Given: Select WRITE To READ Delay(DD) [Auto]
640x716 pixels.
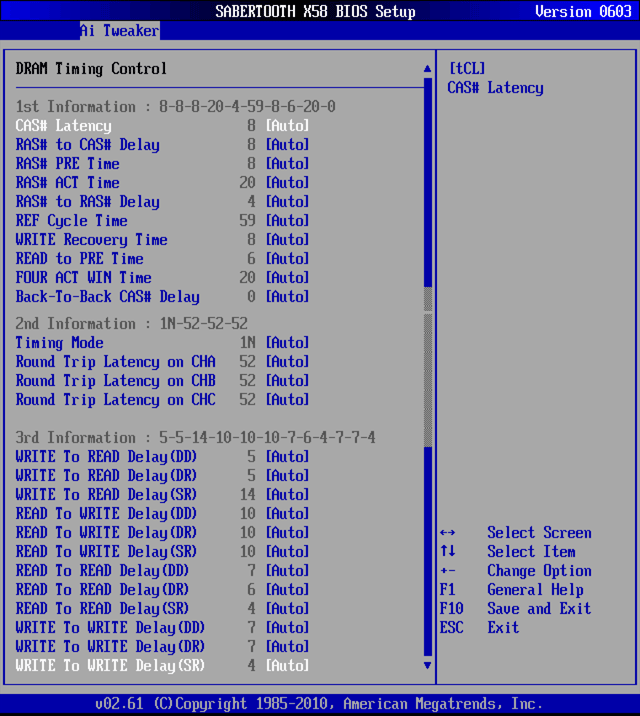Looking at the screenshot, I should (287, 457).
